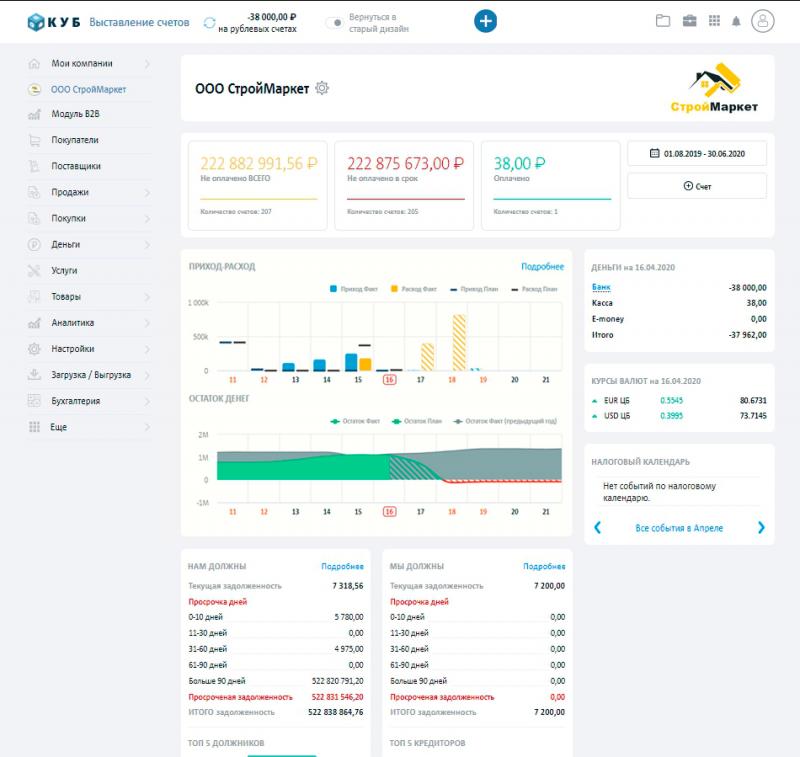Screen dimensions: 800x757
Task: Toggle the return to old design switch
Action: point(334,22)
